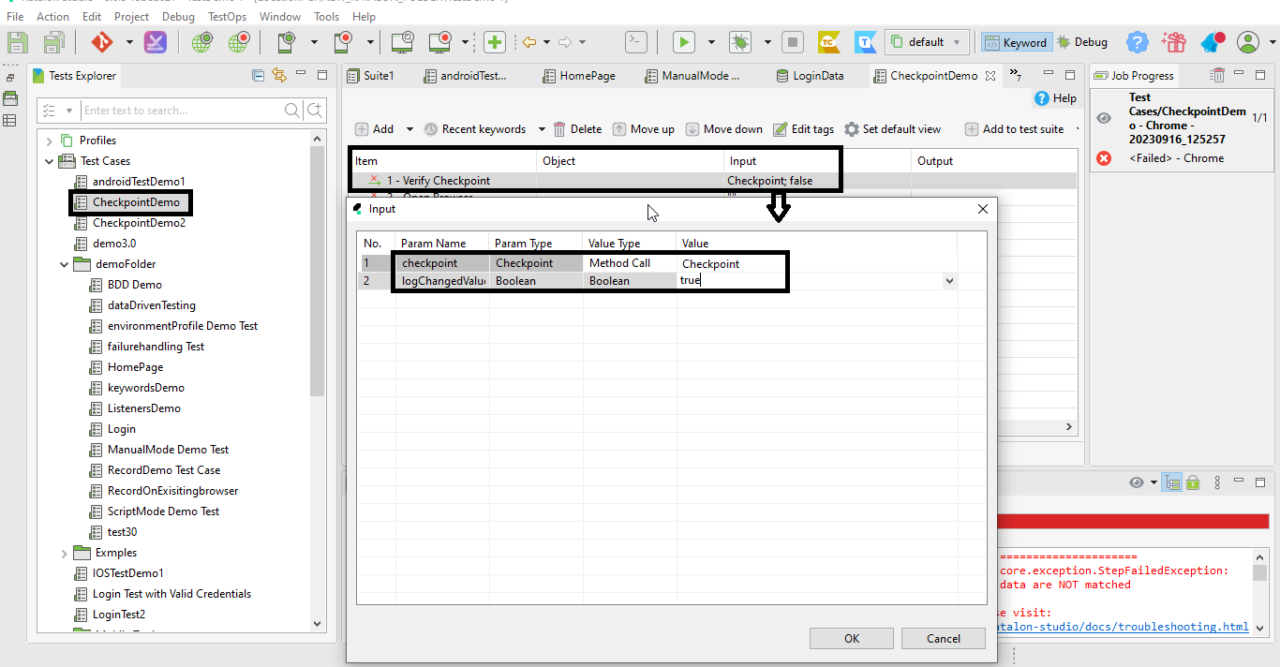Click OK in the Input dialog
This screenshot has width=1280, height=667.
point(851,638)
